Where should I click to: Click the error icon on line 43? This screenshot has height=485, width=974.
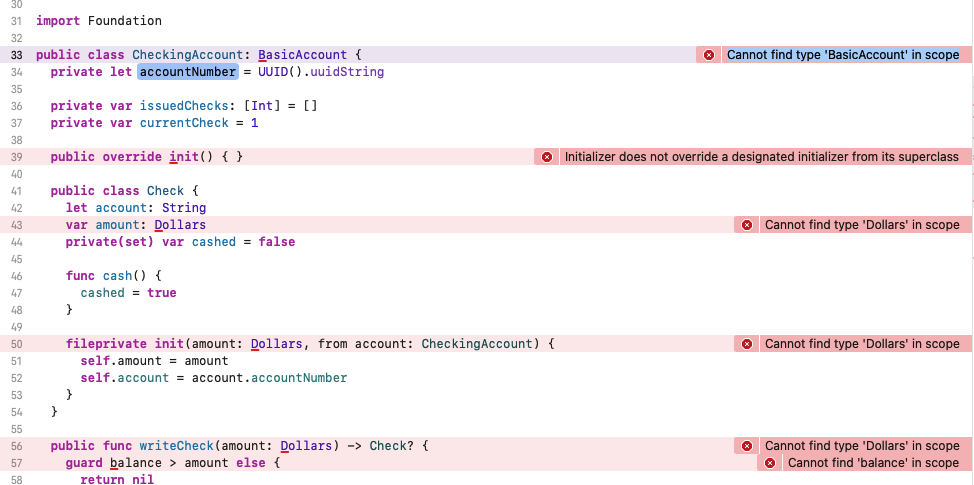pos(747,225)
